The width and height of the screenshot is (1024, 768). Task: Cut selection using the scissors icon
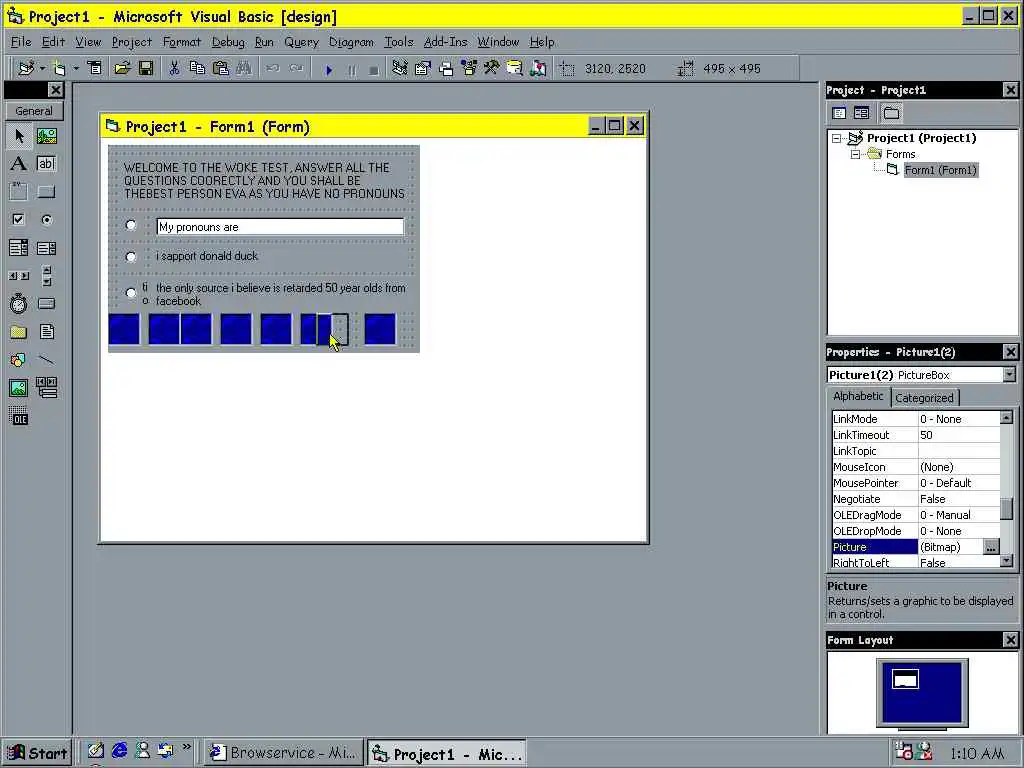tap(174, 68)
